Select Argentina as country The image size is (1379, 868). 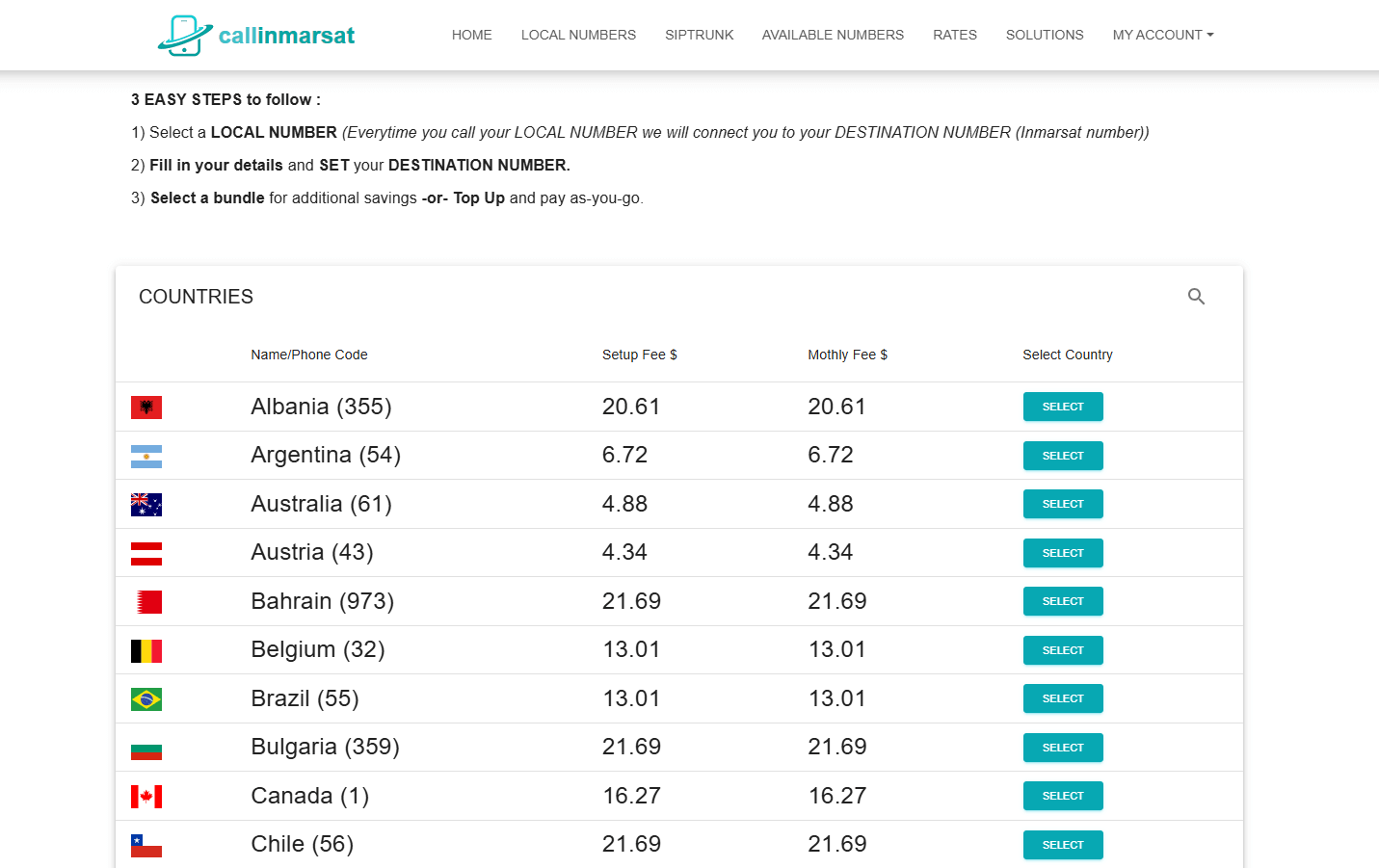(x=1063, y=456)
